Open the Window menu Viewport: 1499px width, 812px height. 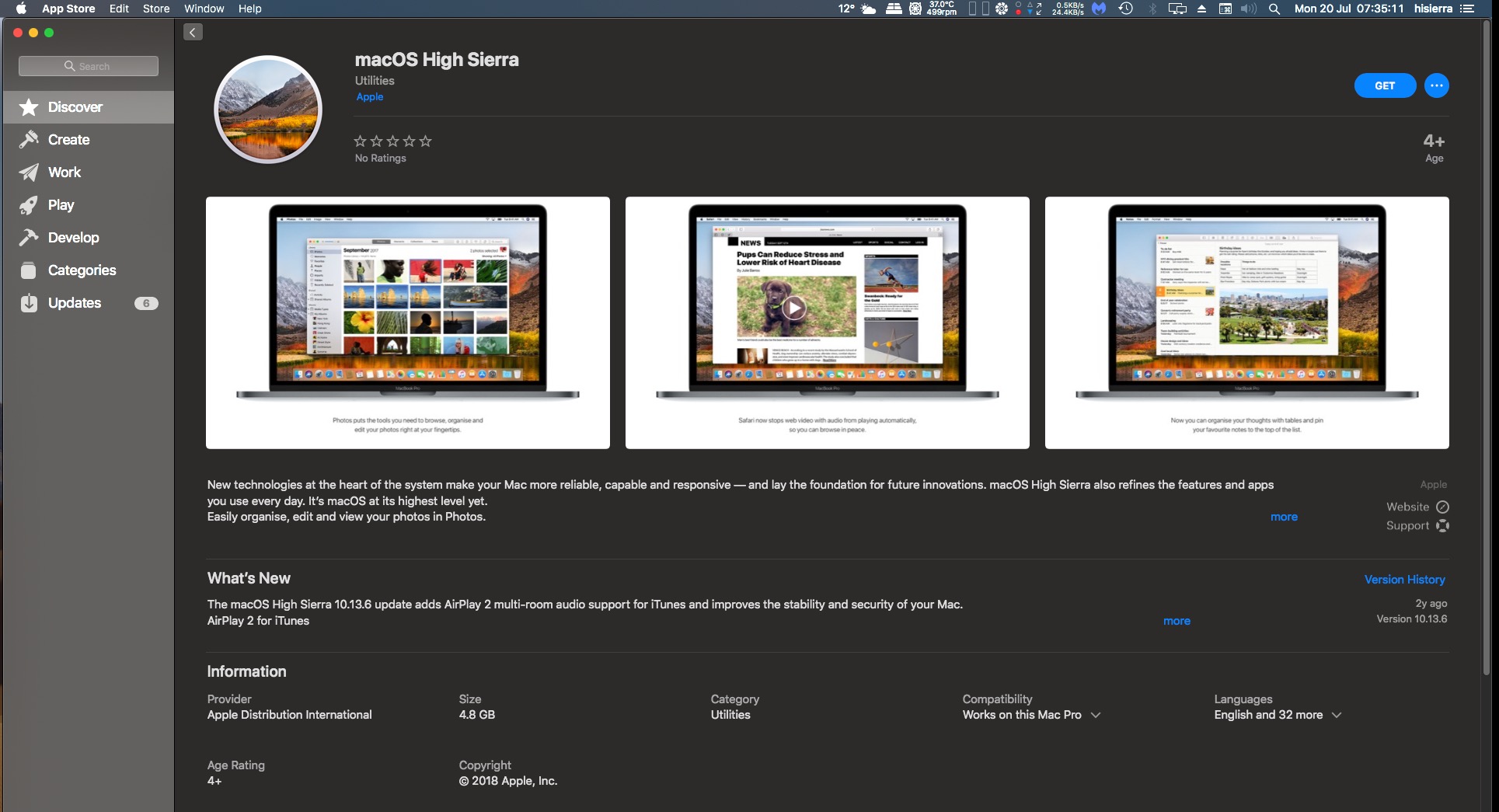pyautogui.click(x=204, y=9)
